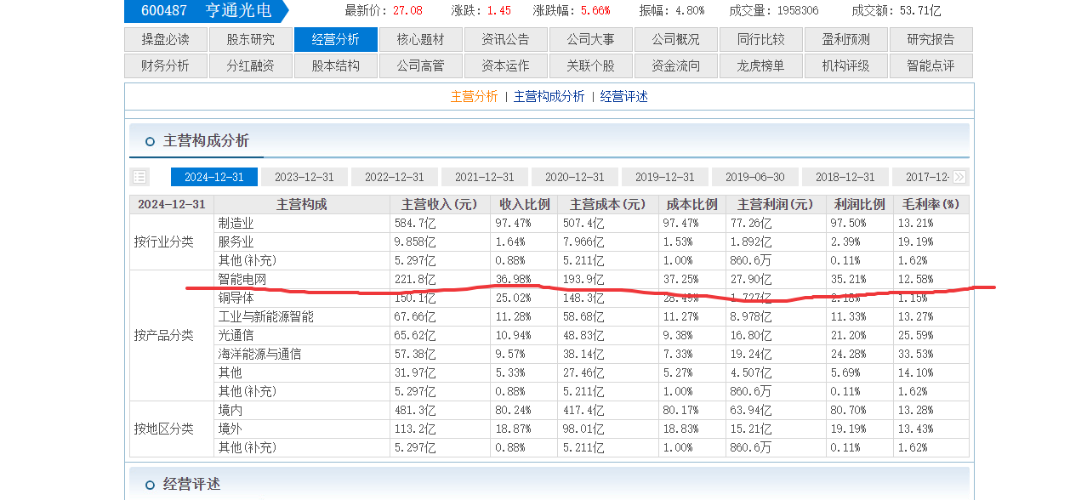Jump to 经营评述 section link
The height and width of the screenshot is (500, 1087).
coord(624,96)
